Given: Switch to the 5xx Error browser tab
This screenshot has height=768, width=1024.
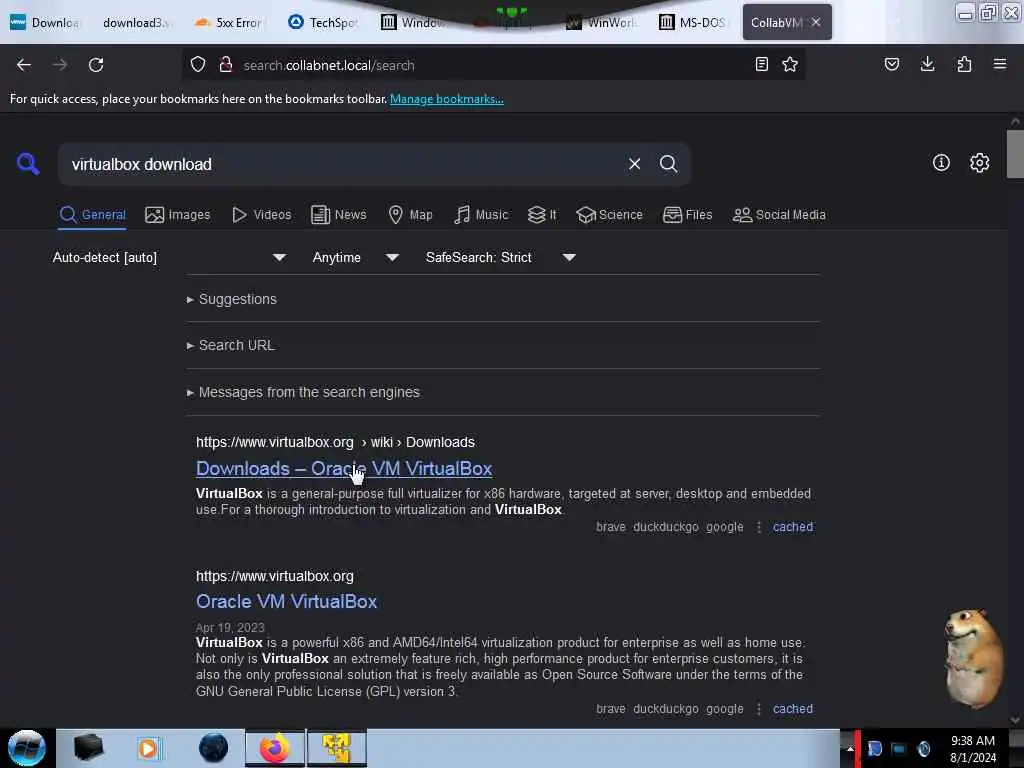Looking at the screenshot, I should pyautogui.click(x=229, y=23).
